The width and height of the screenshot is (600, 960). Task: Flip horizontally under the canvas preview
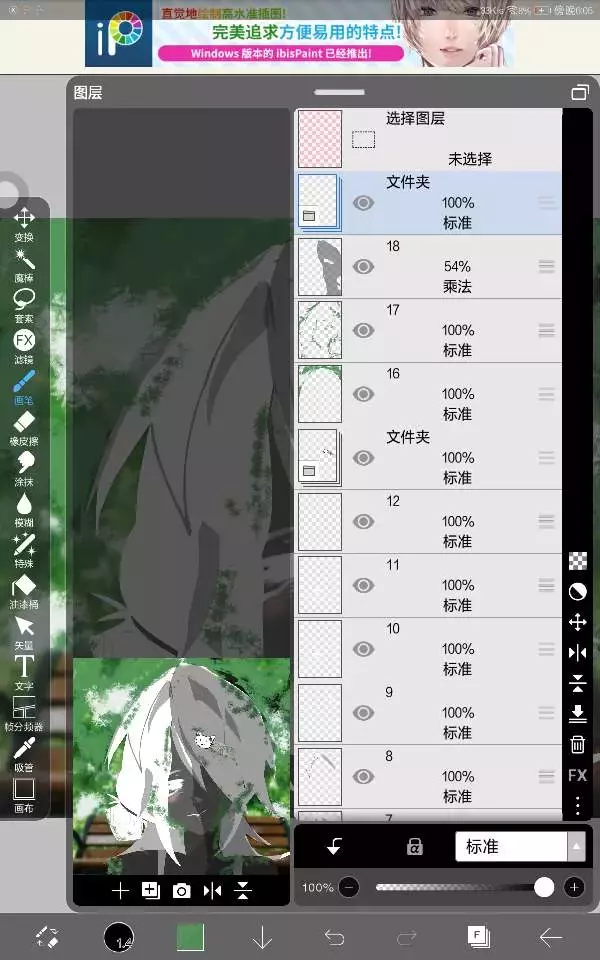pos(212,891)
